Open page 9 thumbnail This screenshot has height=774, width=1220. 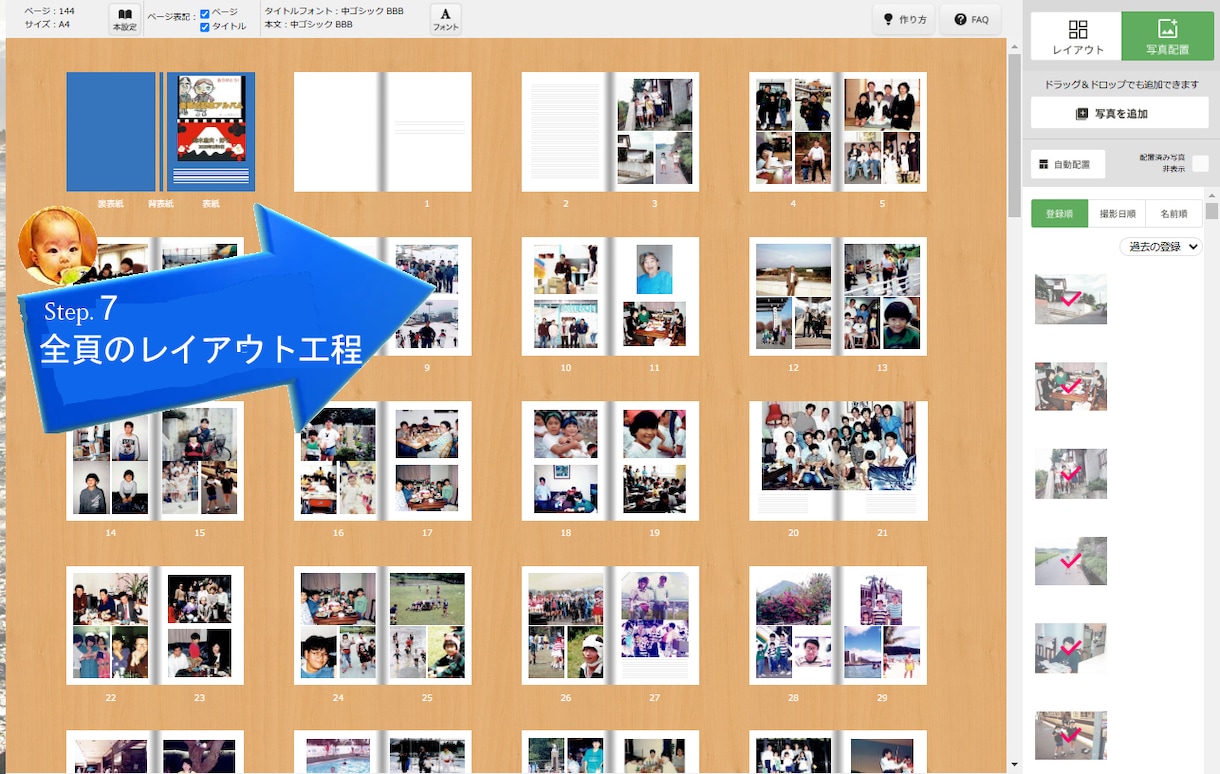(427, 296)
